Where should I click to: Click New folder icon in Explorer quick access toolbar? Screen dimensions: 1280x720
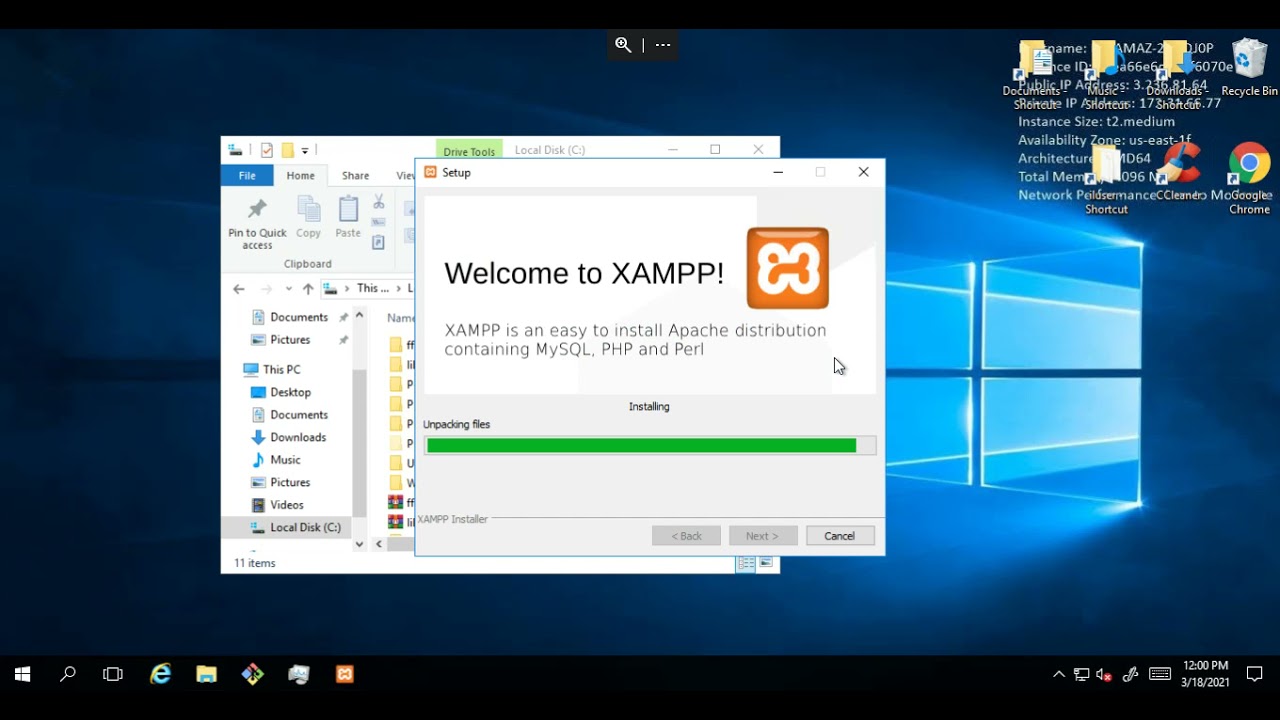pyautogui.click(x=287, y=150)
